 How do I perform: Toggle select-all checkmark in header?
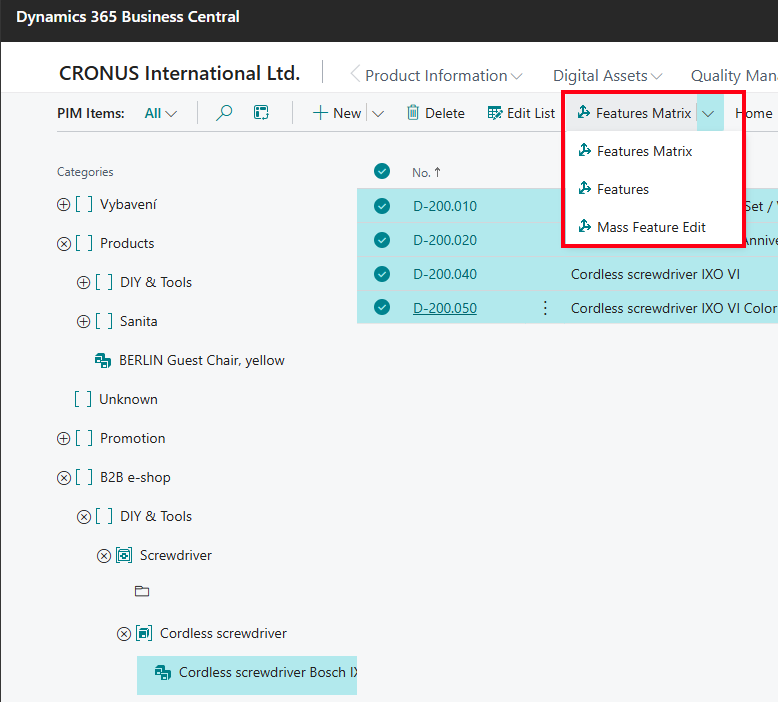[x=382, y=171]
